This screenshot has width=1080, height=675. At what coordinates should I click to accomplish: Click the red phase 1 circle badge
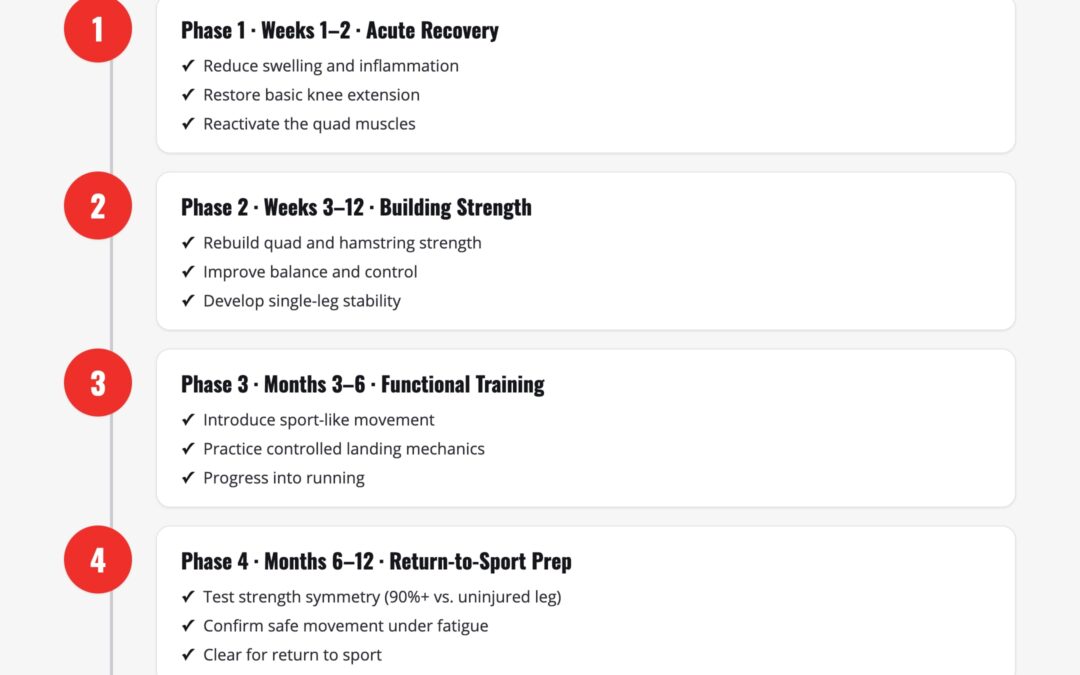point(98,29)
